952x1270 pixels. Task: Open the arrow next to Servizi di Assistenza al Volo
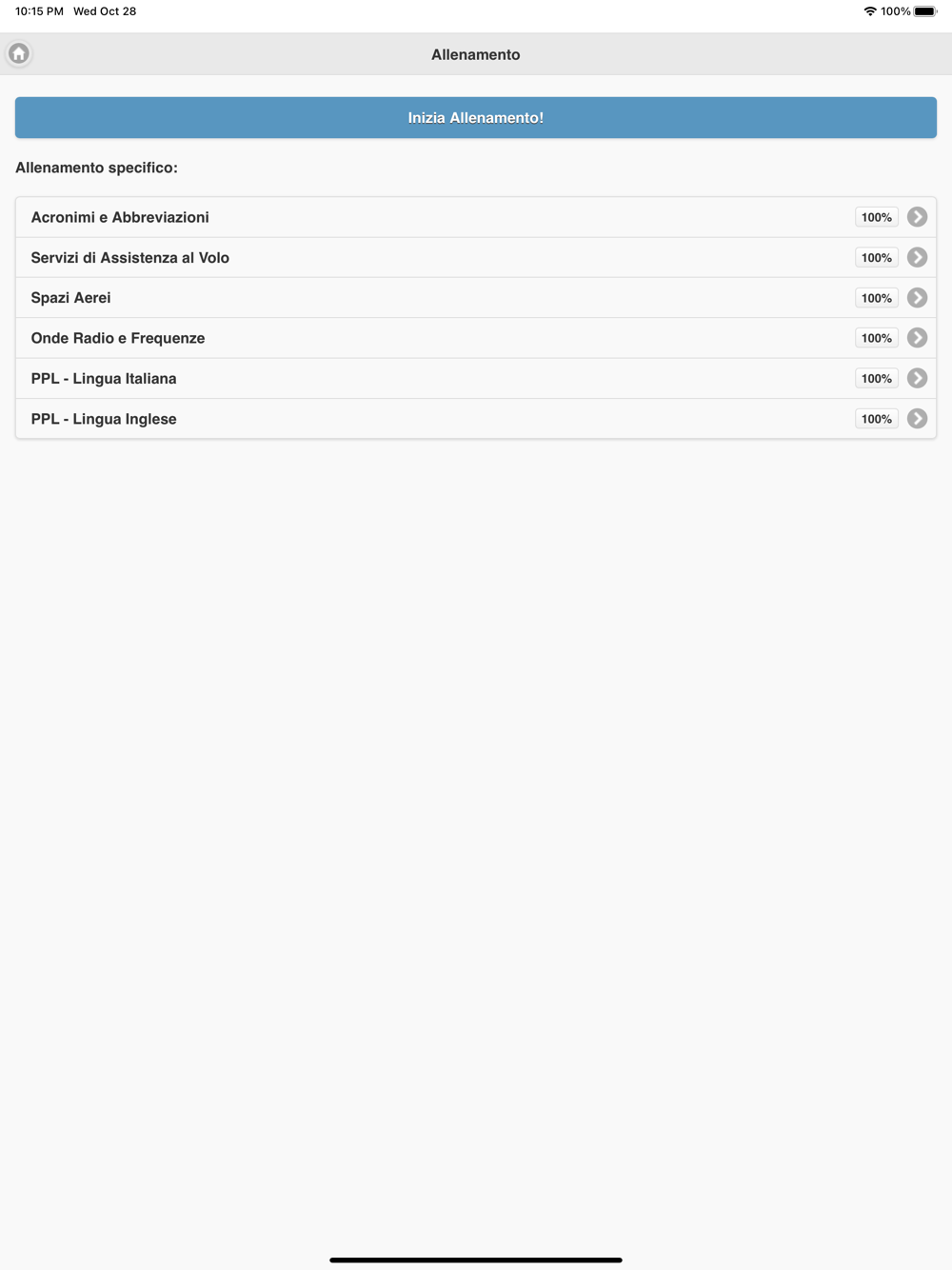(x=917, y=257)
